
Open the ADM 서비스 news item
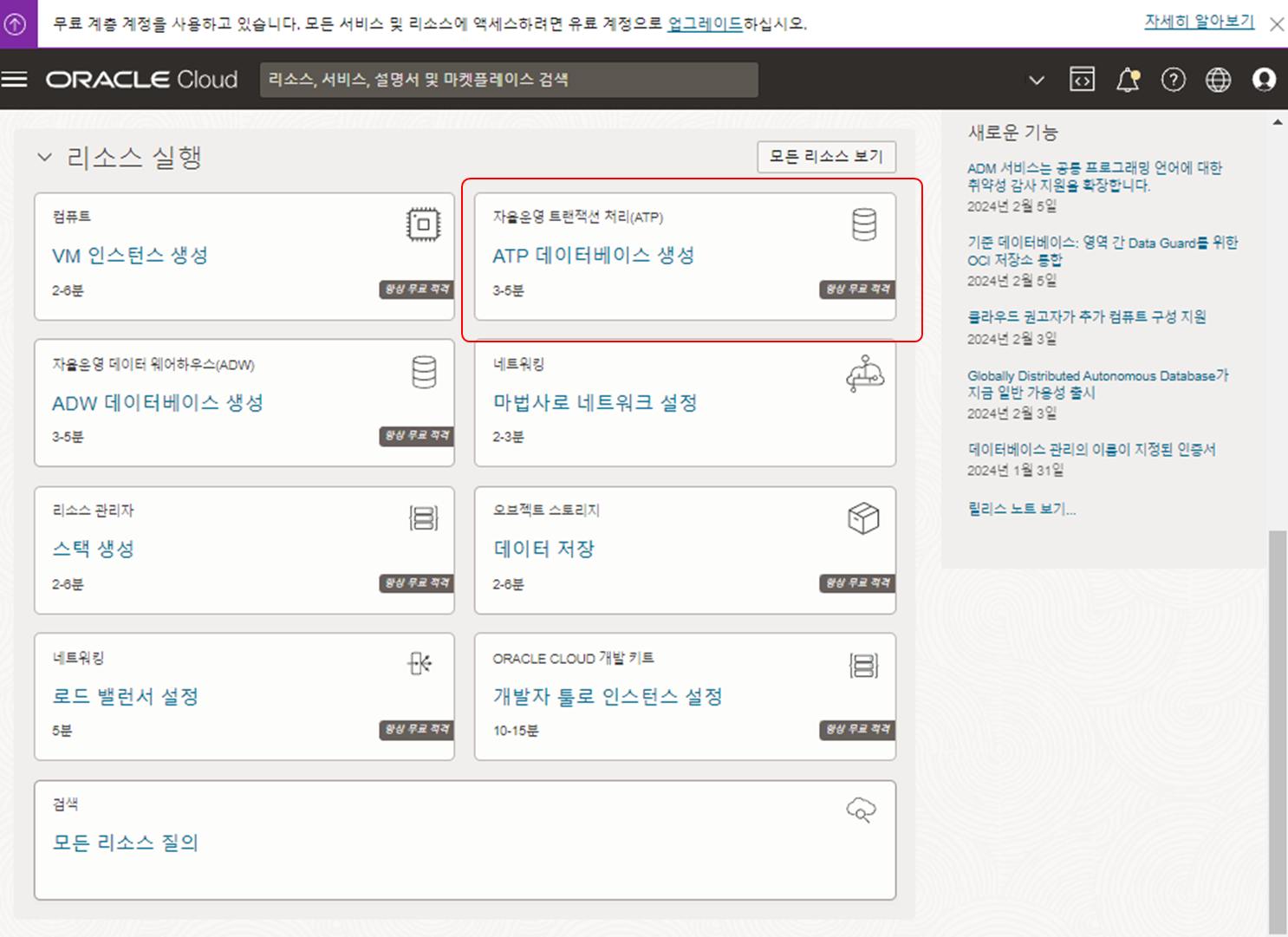click(x=1095, y=177)
